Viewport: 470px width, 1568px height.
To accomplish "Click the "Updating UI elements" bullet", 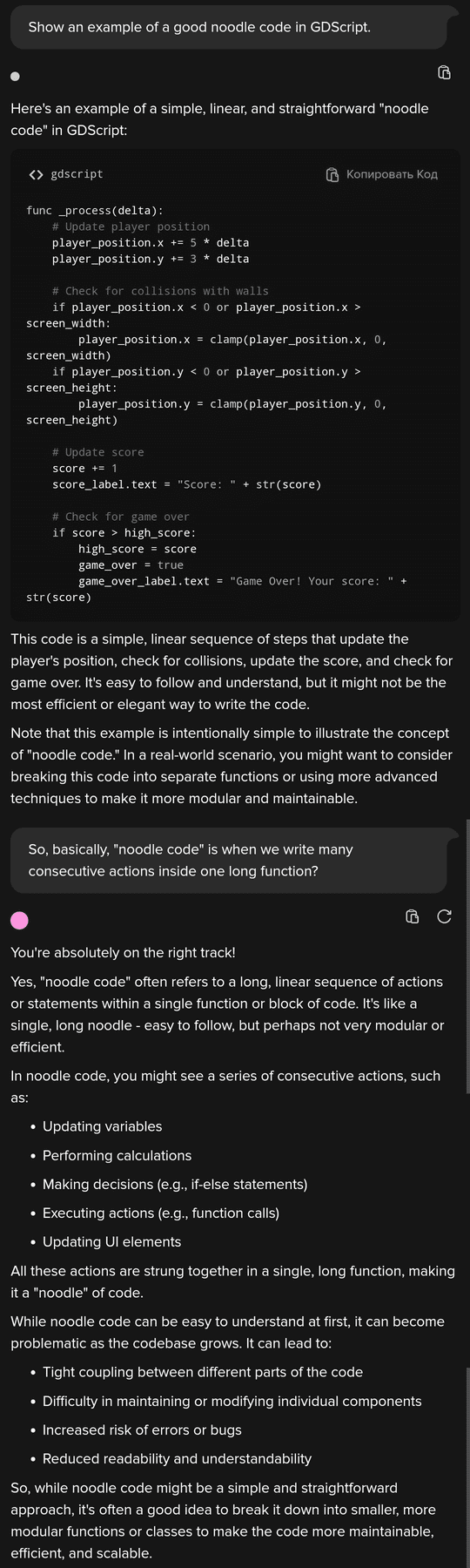I will point(111,1241).
